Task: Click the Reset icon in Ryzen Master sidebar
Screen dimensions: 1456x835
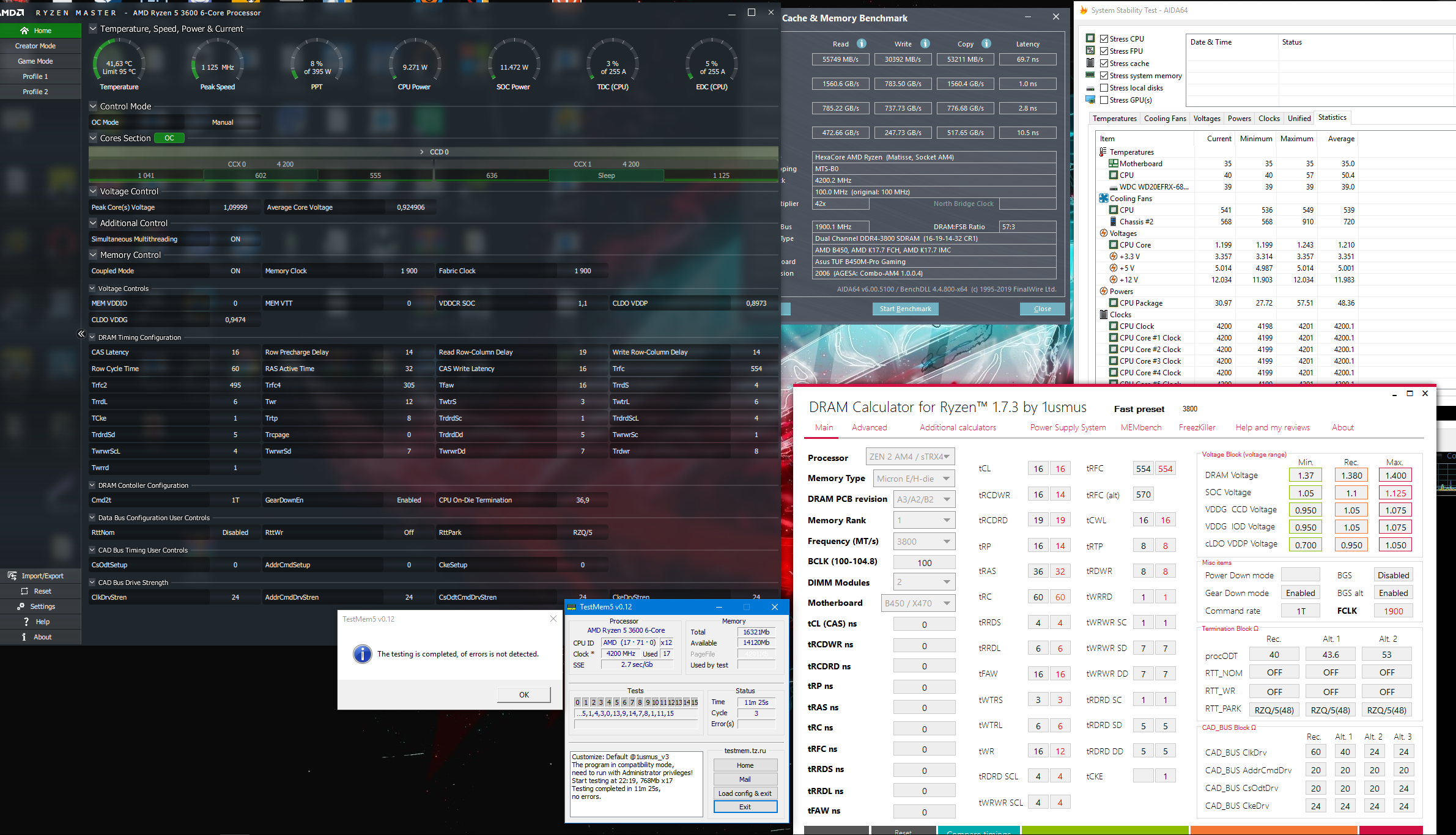Action: 24,591
